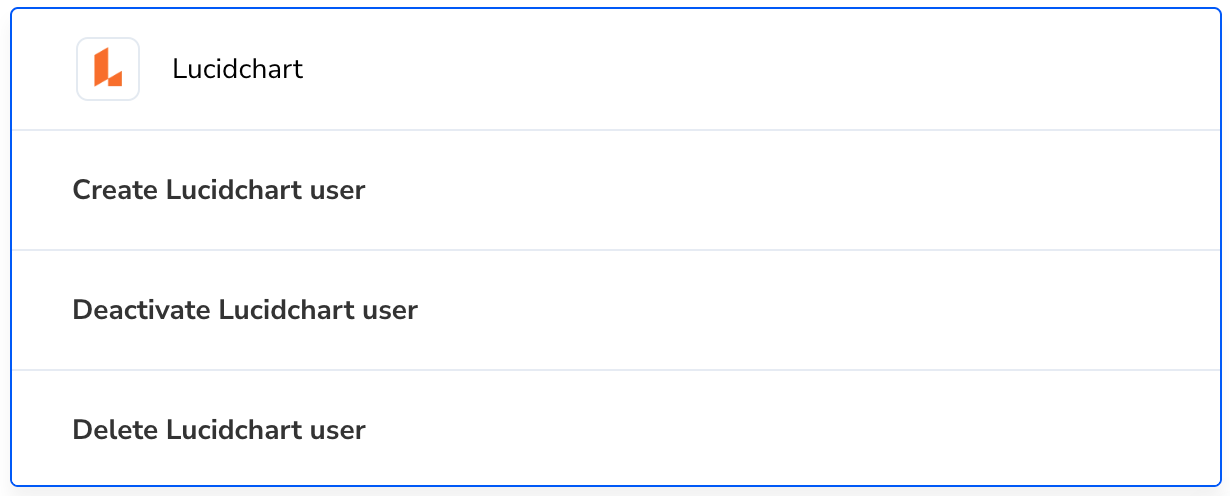The height and width of the screenshot is (496, 1230).
Task: Open the Create Lucidchart user action
Action: coord(615,190)
